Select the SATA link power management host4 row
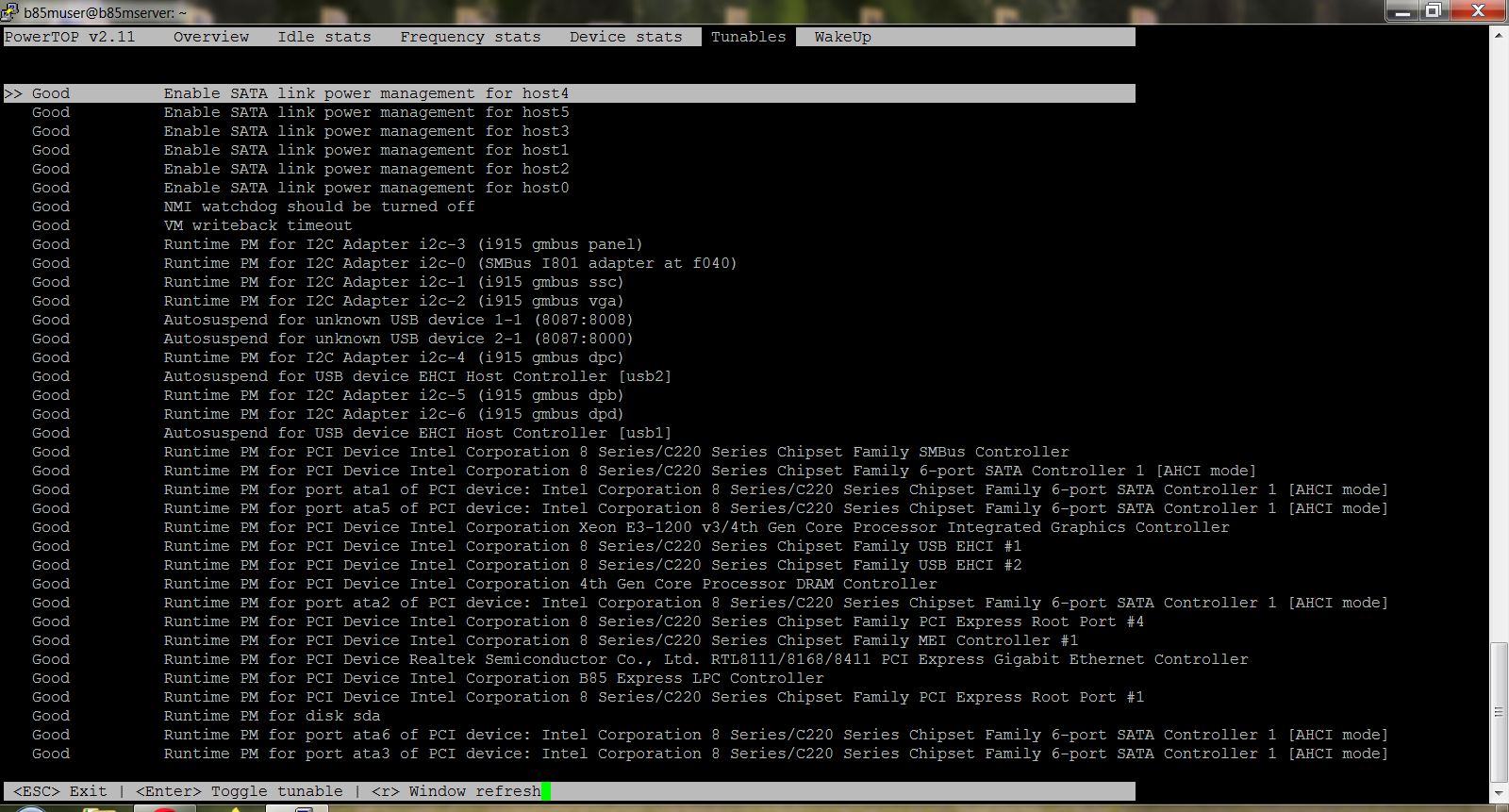This screenshot has height=812, width=1509. (570, 93)
